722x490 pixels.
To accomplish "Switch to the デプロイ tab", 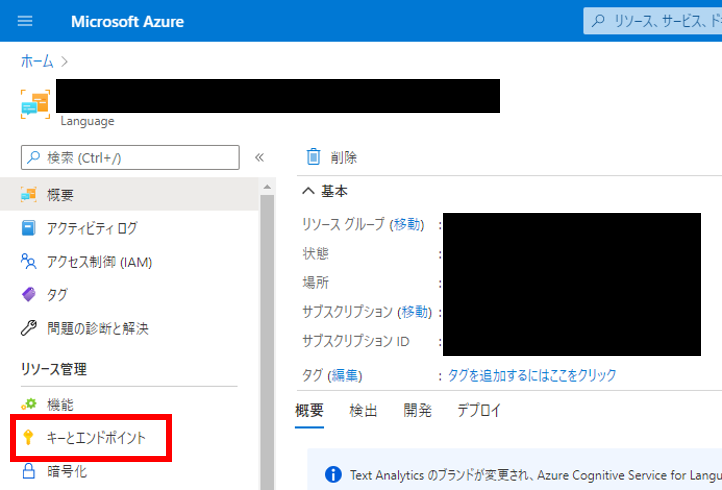I will tap(479, 410).
